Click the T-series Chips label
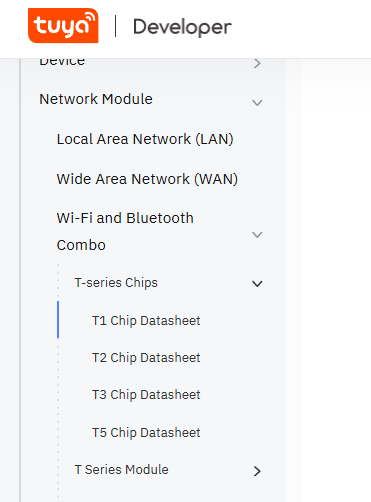The height and width of the screenshot is (502, 371). 116,283
